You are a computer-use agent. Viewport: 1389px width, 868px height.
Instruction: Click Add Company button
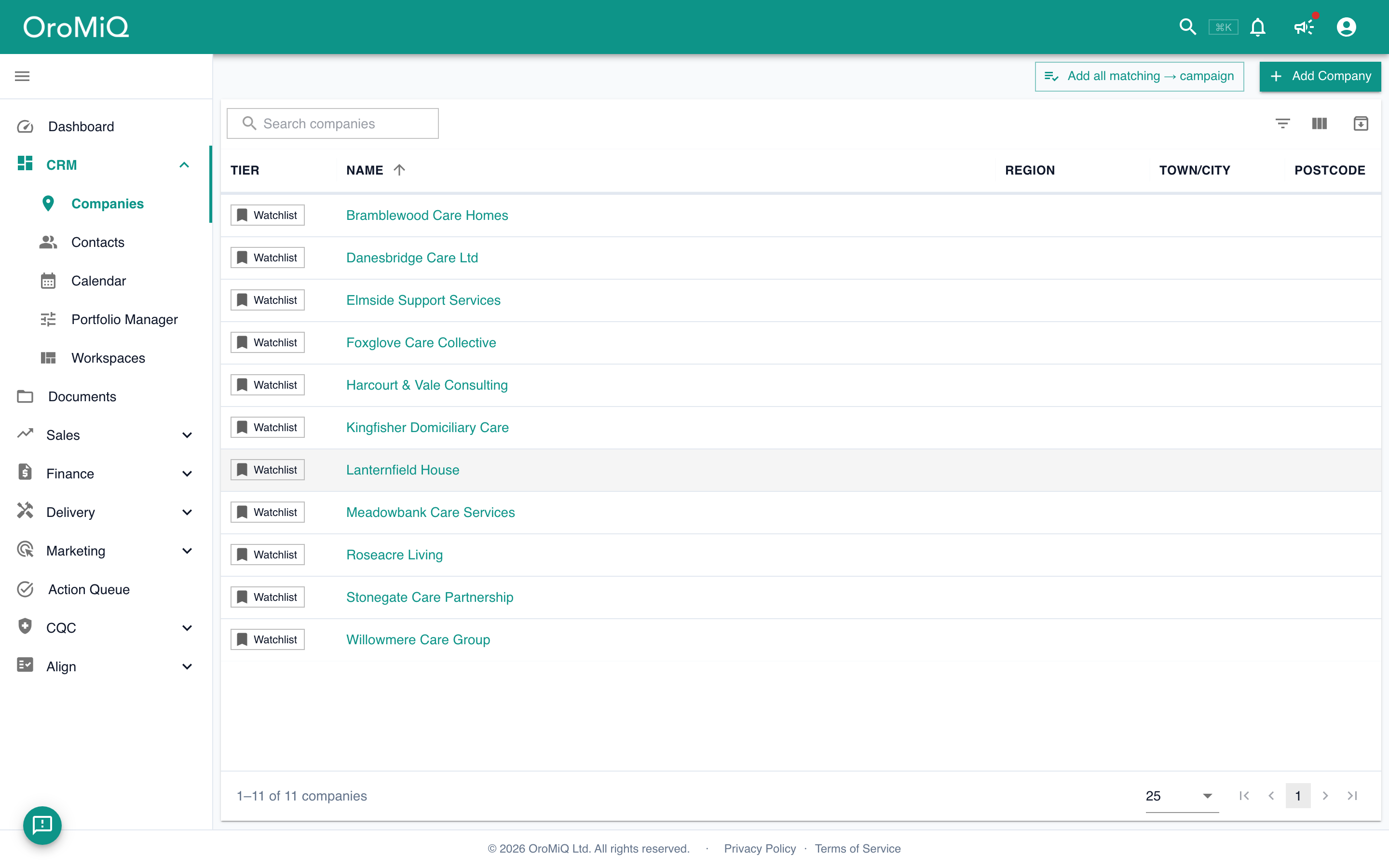pyautogui.click(x=1320, y=76)
